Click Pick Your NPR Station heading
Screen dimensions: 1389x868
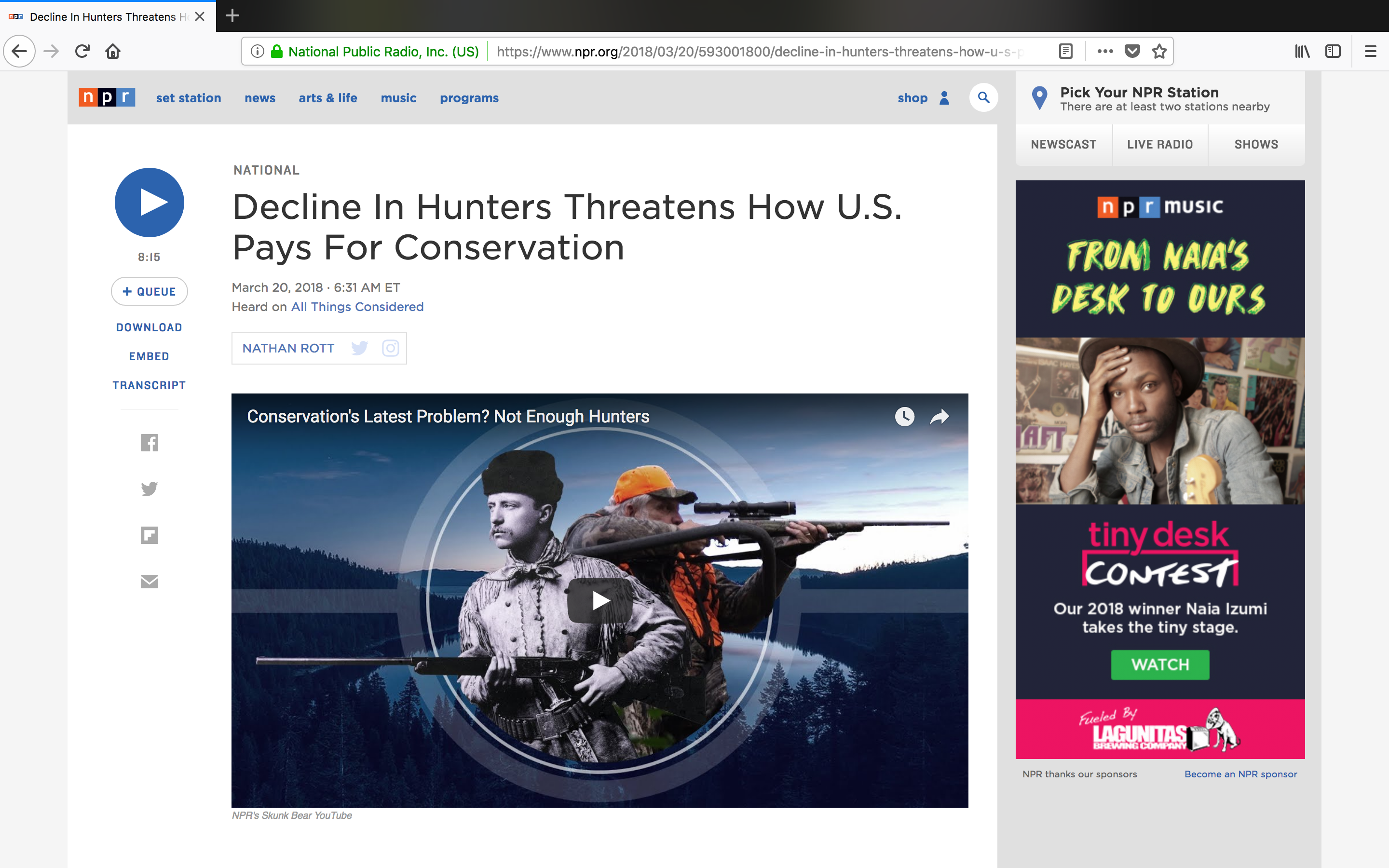[x=1139, y=93]
